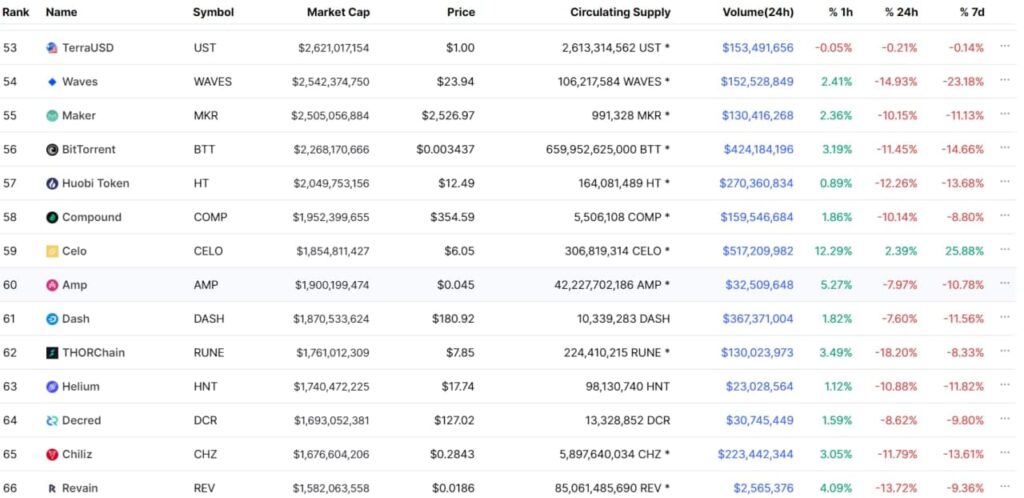
Task: Click the Maker coin logo icon
Action: (x=52, y=116)
